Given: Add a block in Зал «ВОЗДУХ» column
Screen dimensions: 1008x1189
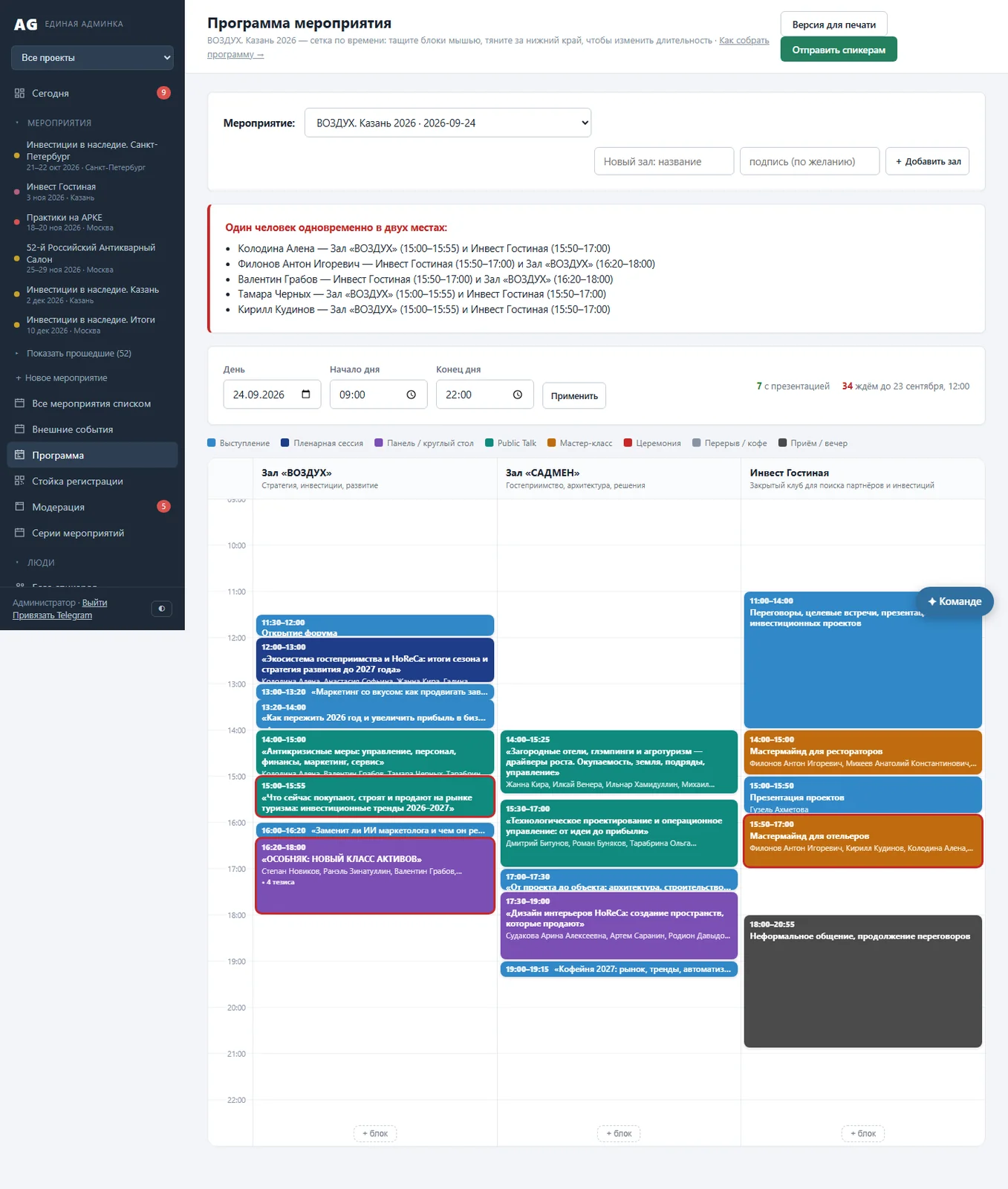Looking at the screenshot, I should [x=375, y=1133].
